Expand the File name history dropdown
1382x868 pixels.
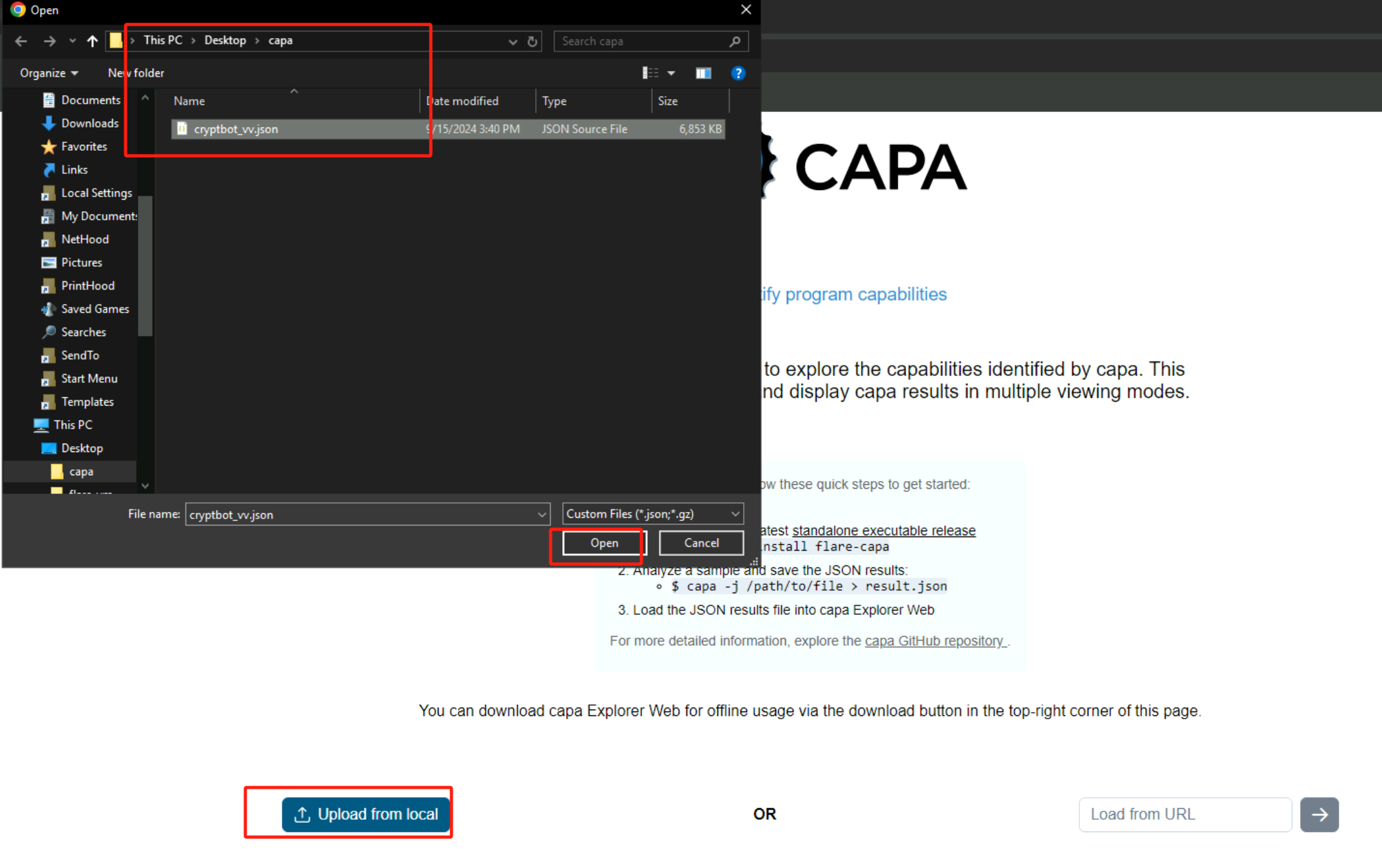(x=542, y=514)
